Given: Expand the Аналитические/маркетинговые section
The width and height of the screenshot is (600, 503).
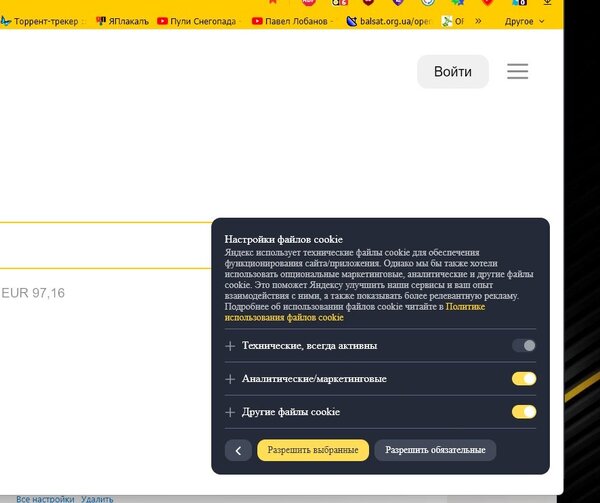Looking at the screenshot, I should [x=230, y=379].
